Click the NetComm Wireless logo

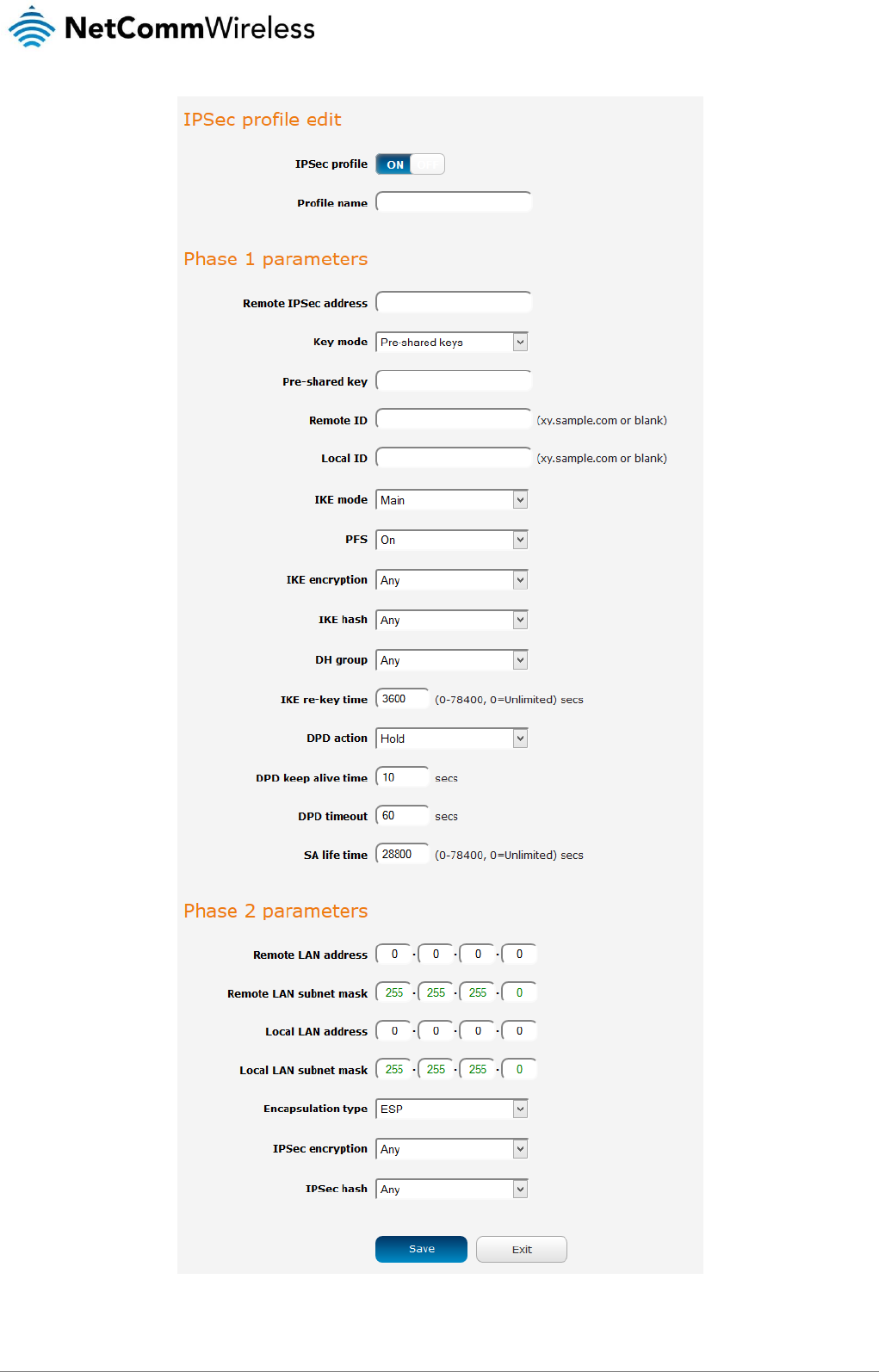point(162,27)
